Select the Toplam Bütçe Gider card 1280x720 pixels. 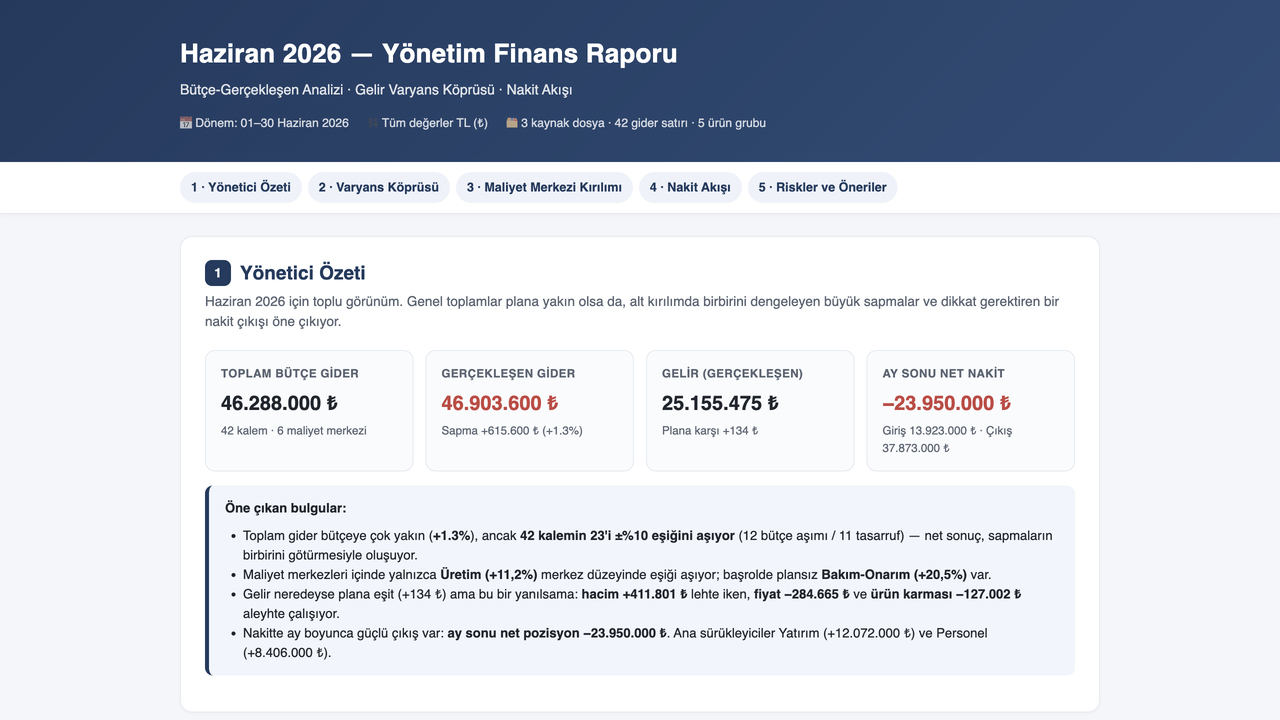309,410
